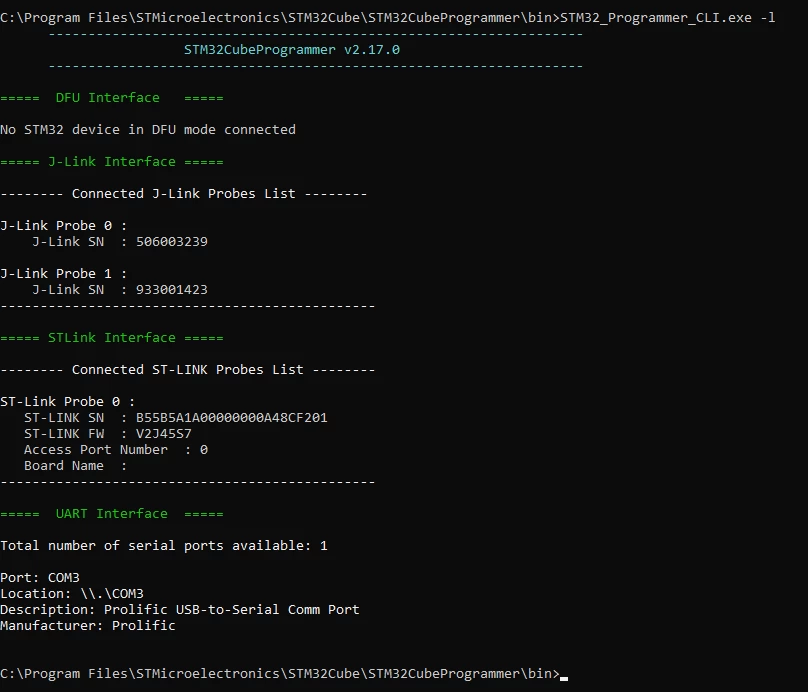
Task: Click the 'Connected ST-LINK Probes List' line
Action: tap(188, 370)
